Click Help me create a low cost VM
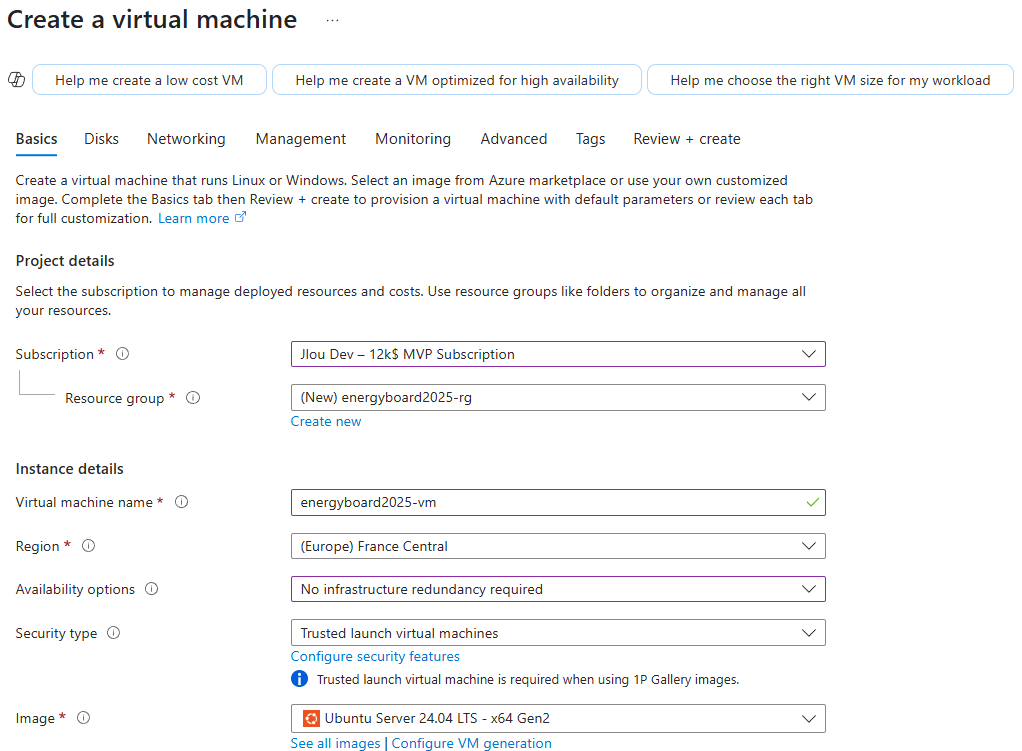Viewport: 1022px width, 751px height. (x=149, y=80)
